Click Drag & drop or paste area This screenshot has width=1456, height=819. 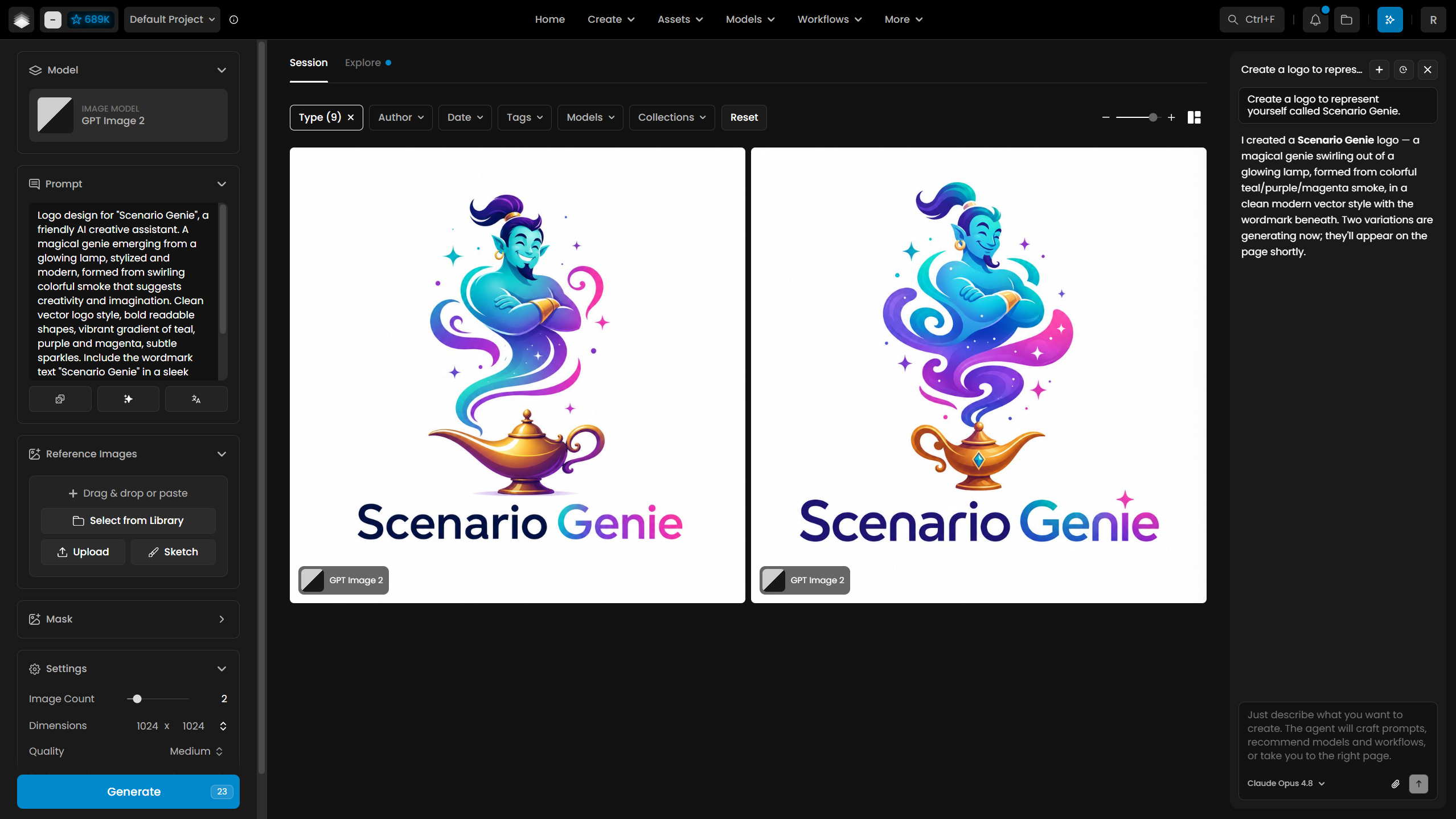[x=128, y=493]
